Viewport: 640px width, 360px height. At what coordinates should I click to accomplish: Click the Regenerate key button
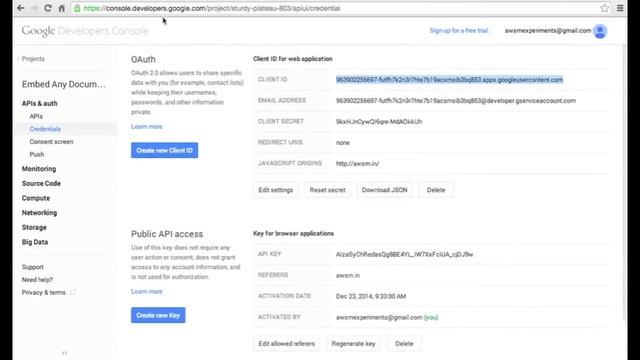pyautogui.click(x=353, y=344)
